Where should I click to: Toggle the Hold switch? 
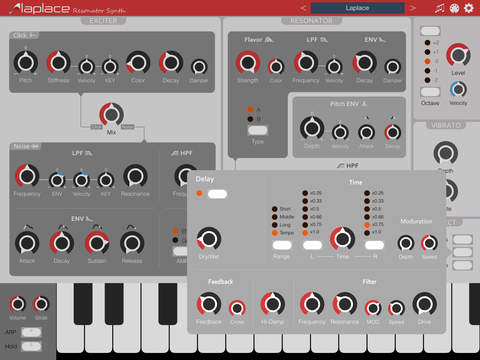coord(31,346)
